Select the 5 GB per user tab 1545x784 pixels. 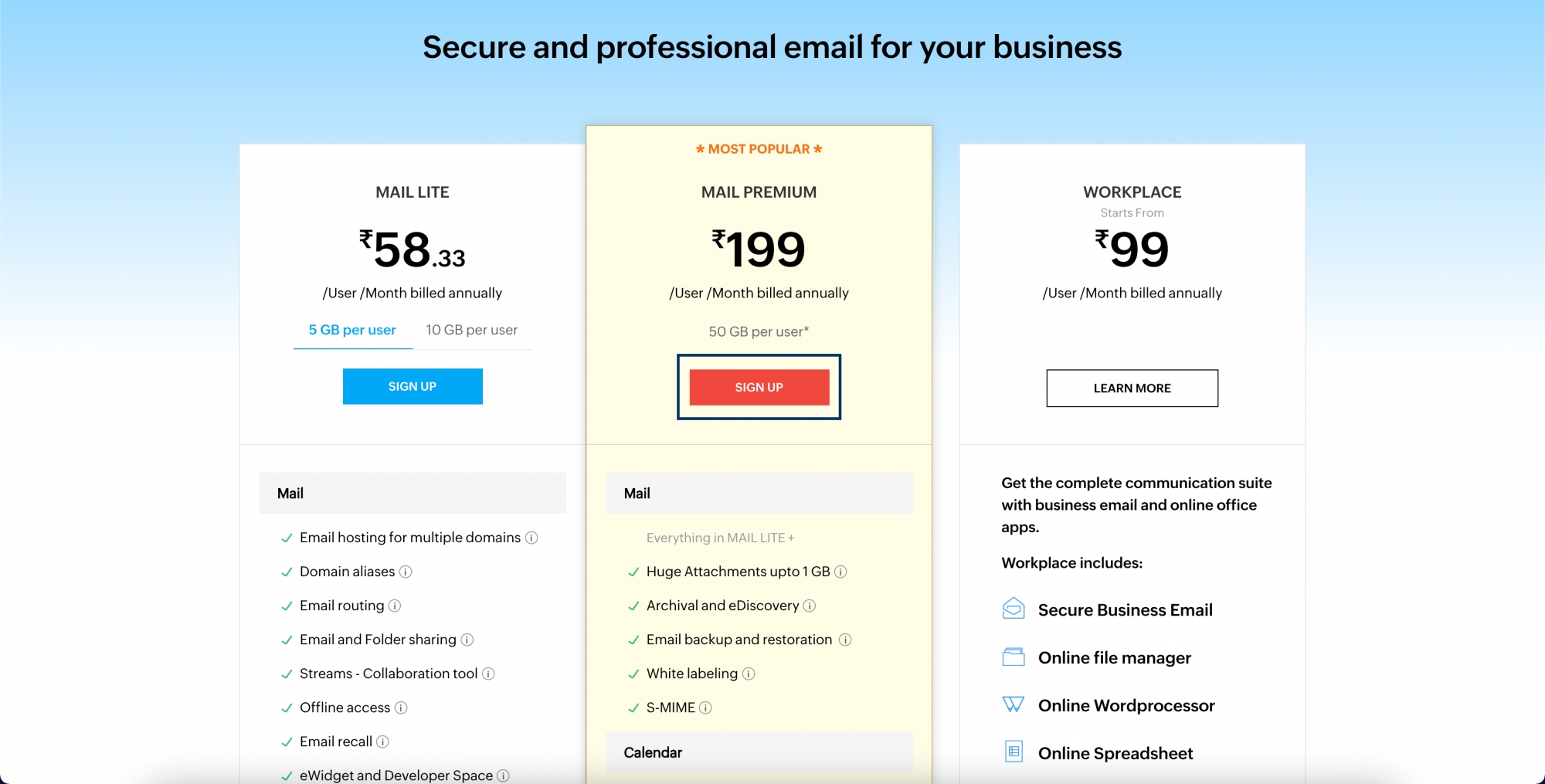coord(351,330)
